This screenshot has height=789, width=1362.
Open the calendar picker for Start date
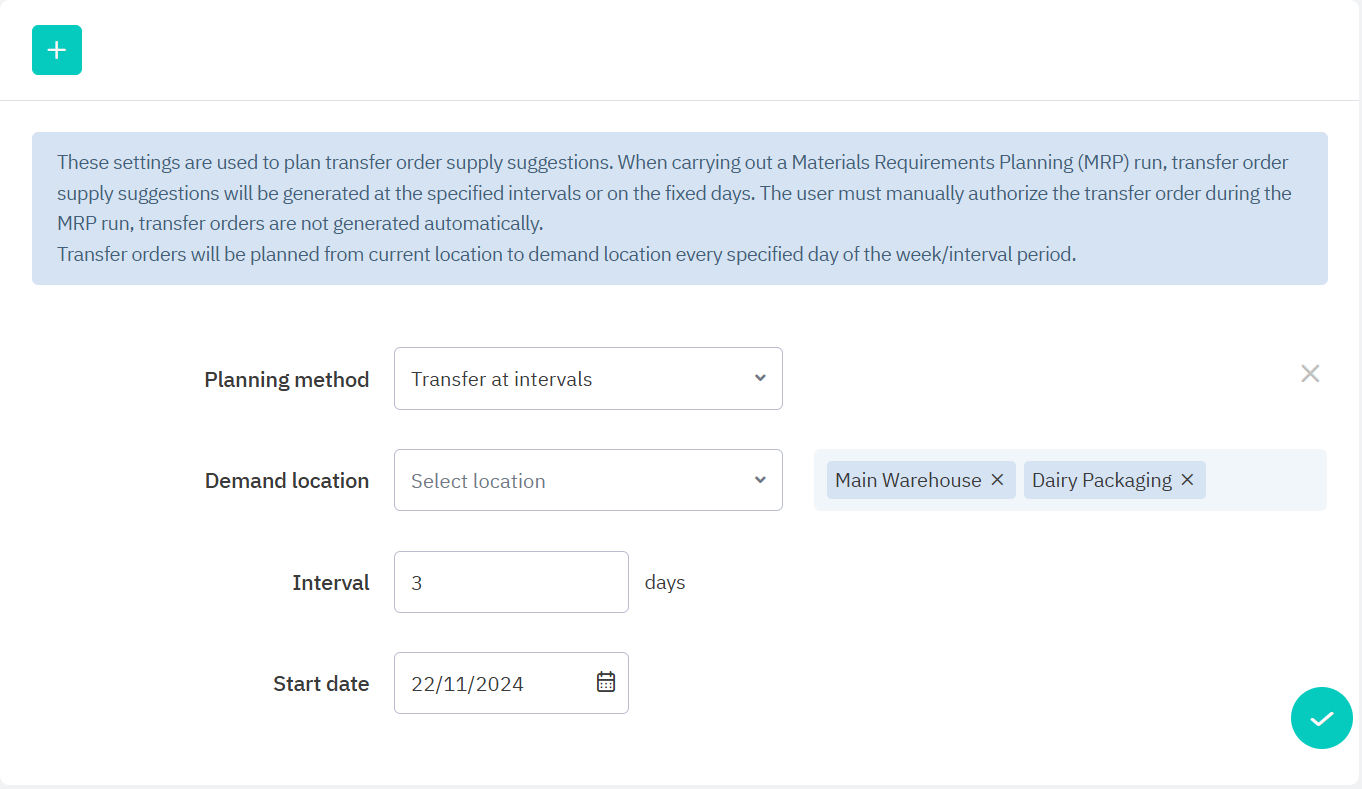point(606,682)
